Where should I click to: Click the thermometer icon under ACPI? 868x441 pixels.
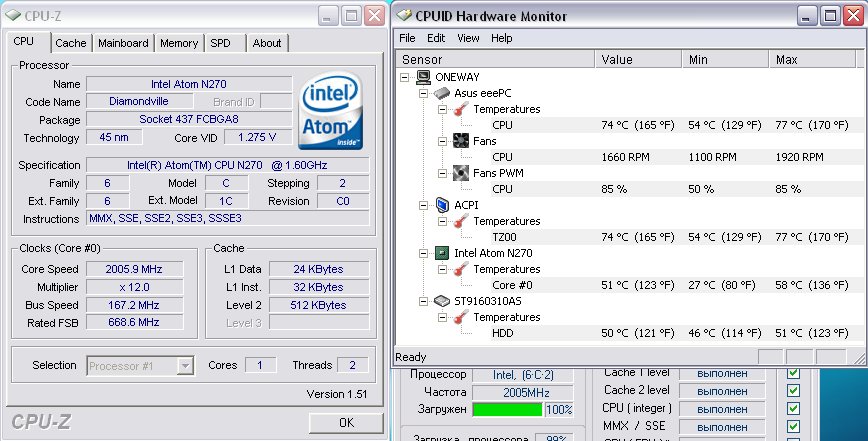click(461, 221)
